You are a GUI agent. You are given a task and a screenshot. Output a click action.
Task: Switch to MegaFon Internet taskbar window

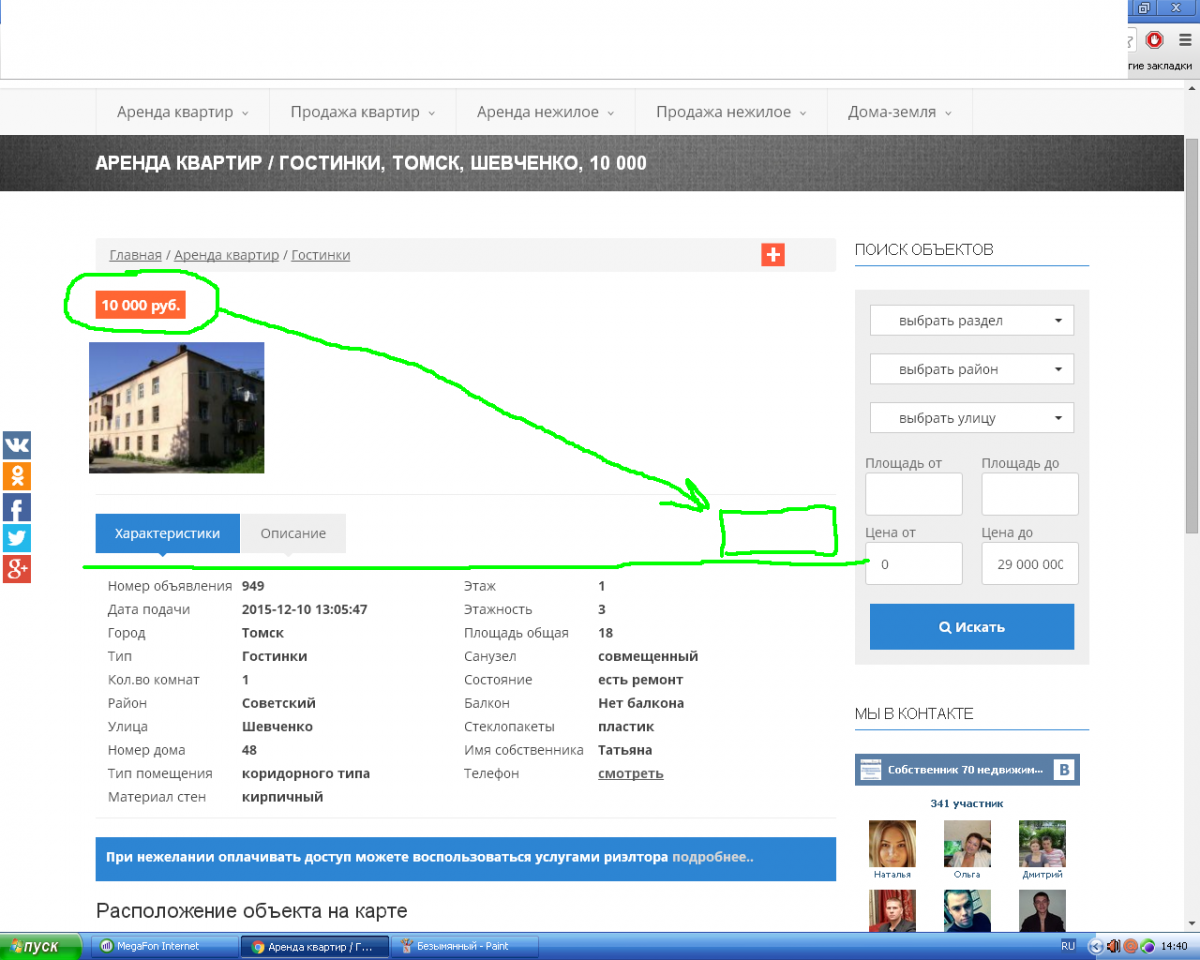(164, 946)
